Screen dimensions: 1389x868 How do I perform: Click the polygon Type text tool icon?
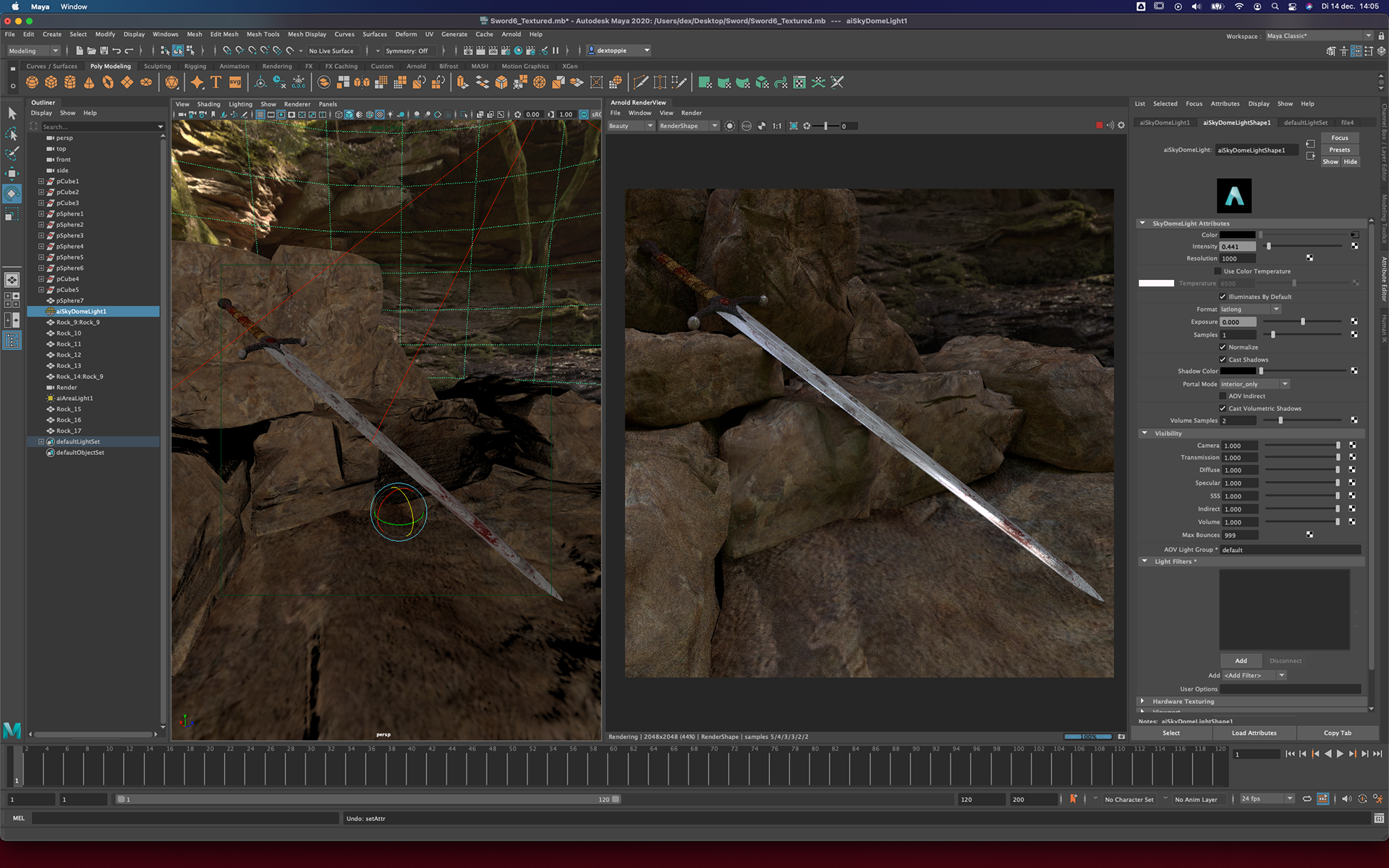[216, 82]
